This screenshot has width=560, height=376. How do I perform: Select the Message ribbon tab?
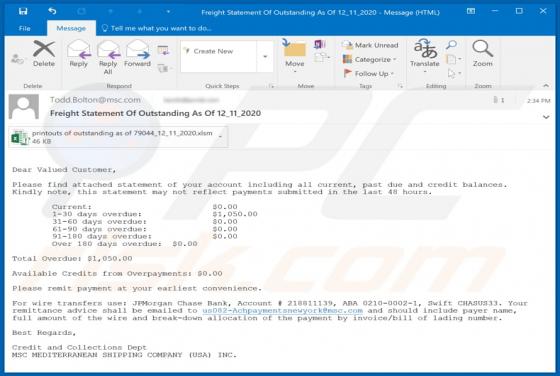[x=71, y=28]
